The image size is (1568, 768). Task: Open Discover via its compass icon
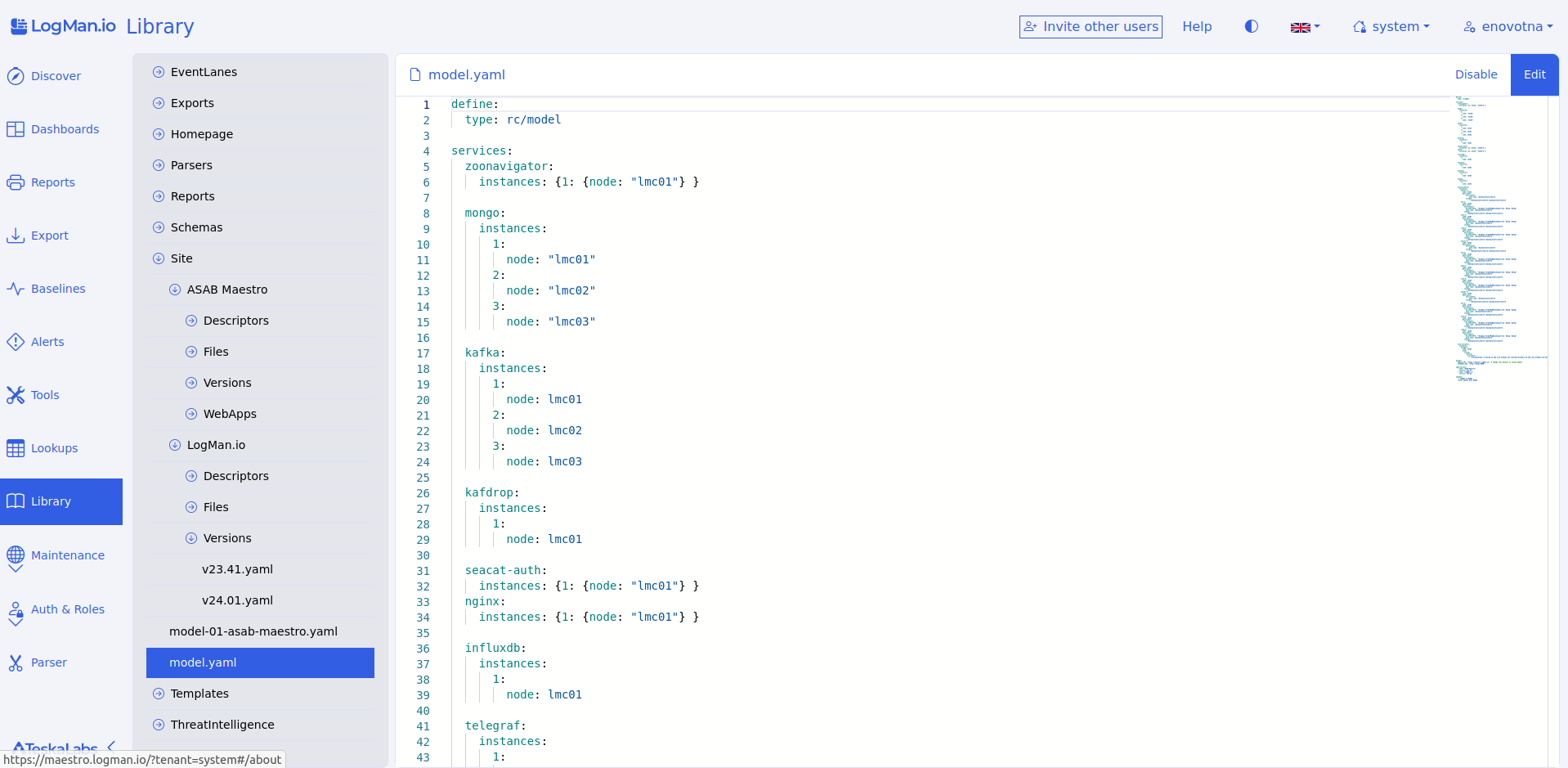click(x=16, y=76)
